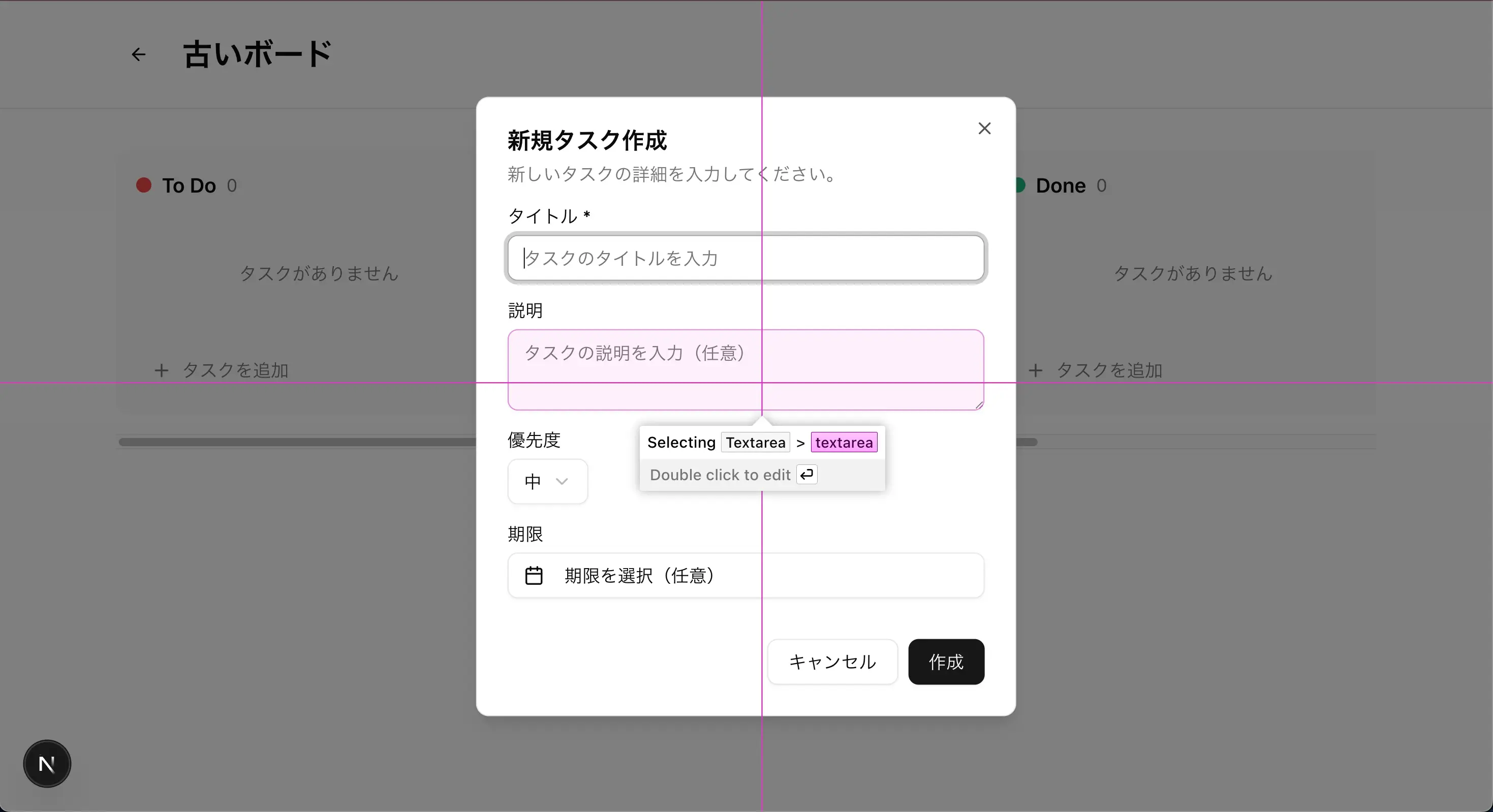Close the 新規タスク作成 dialog with X

tap(984, 128)
